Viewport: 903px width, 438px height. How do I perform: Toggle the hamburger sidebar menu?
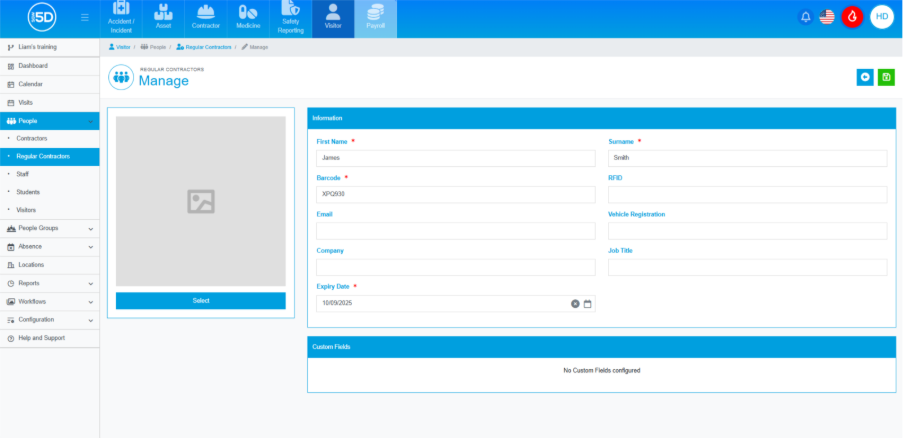(84, 17)
